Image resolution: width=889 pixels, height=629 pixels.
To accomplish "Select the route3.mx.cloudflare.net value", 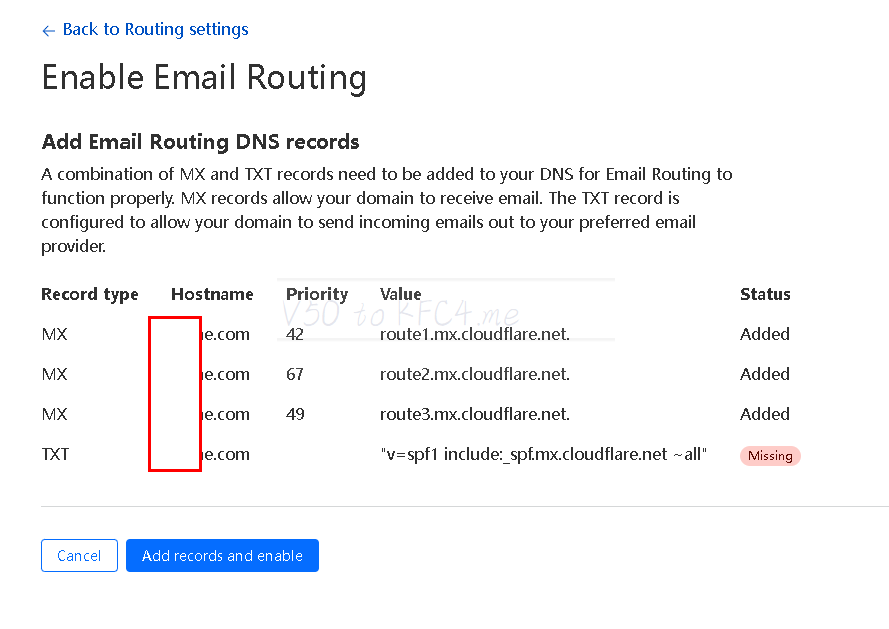I will click(x=474, y=414).
